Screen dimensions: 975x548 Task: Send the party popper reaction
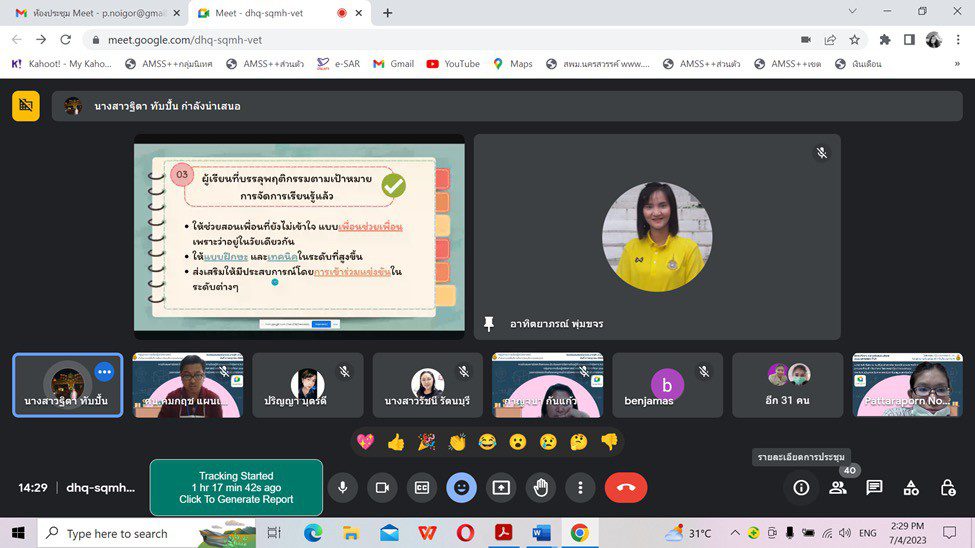pyautogui.click(x=427, y=442)
